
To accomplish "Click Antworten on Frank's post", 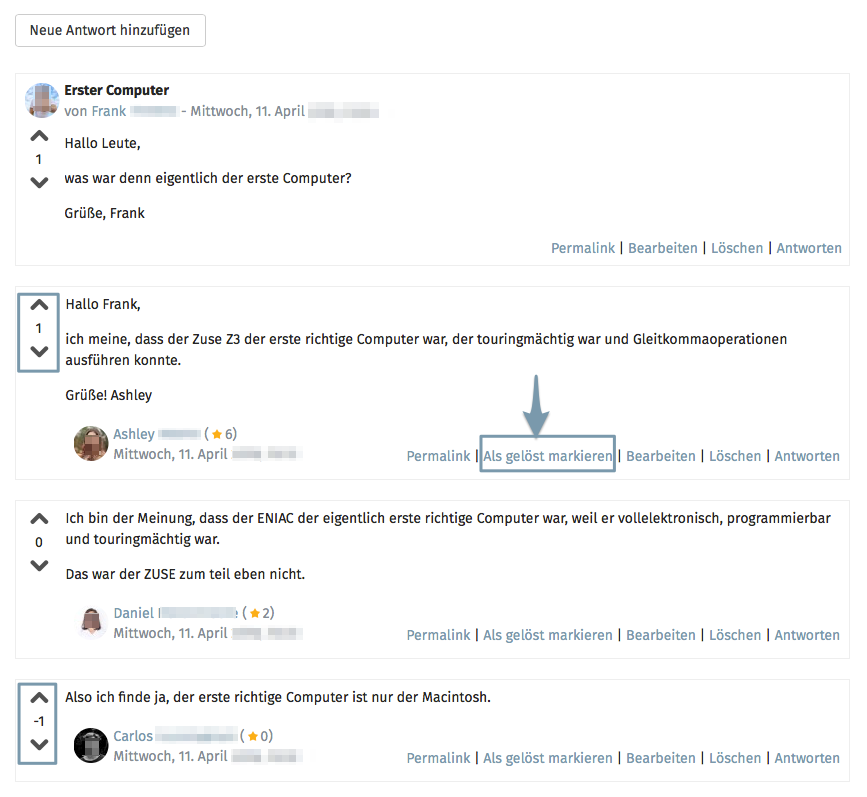I will (x=809, y=248).
